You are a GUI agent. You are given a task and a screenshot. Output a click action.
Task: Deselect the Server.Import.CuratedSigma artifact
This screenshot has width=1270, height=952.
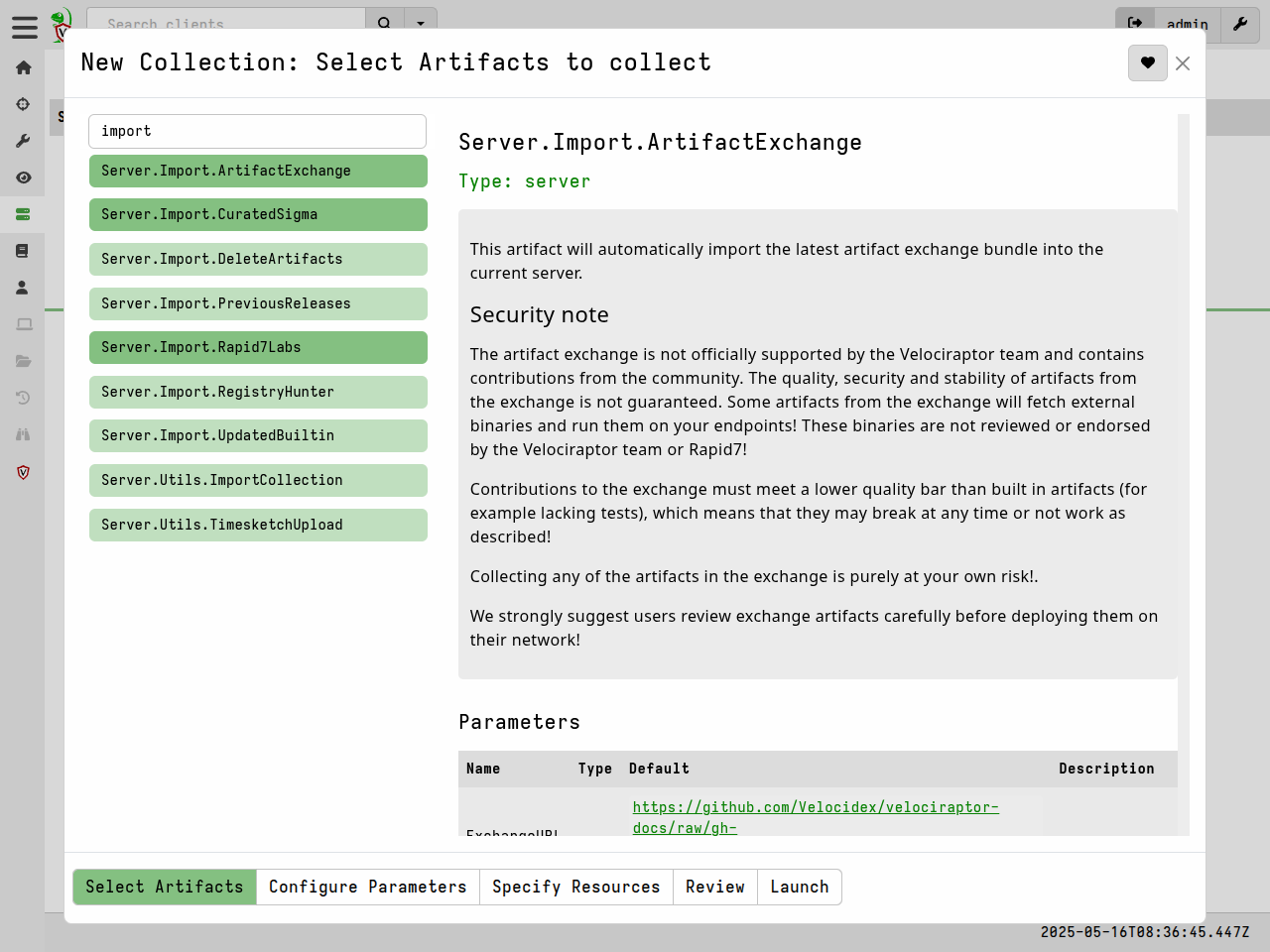pos(258,214)
